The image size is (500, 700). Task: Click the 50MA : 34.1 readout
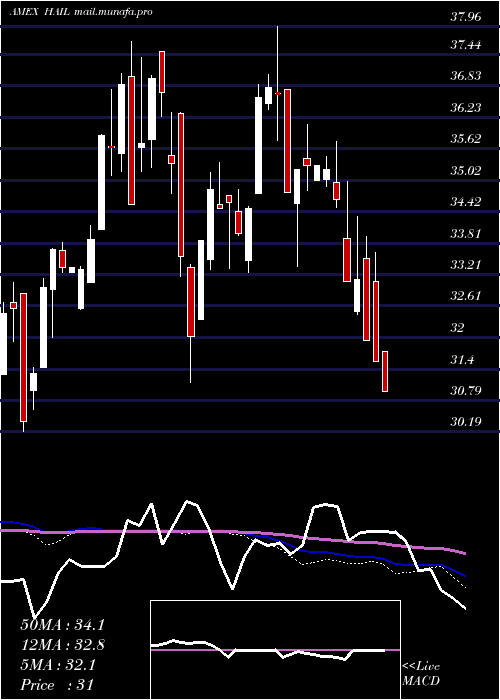click(62, 625)
